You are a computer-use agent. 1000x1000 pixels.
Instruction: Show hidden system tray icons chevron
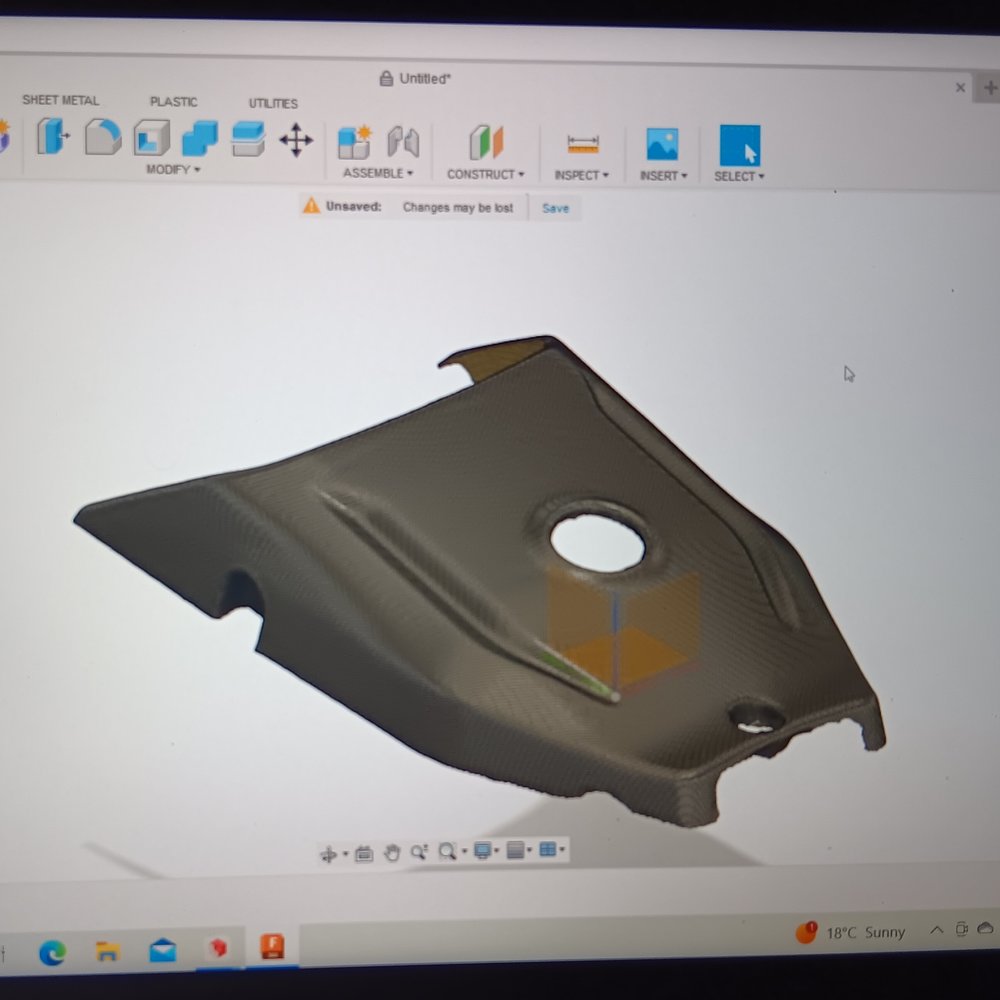coord(936,930)
